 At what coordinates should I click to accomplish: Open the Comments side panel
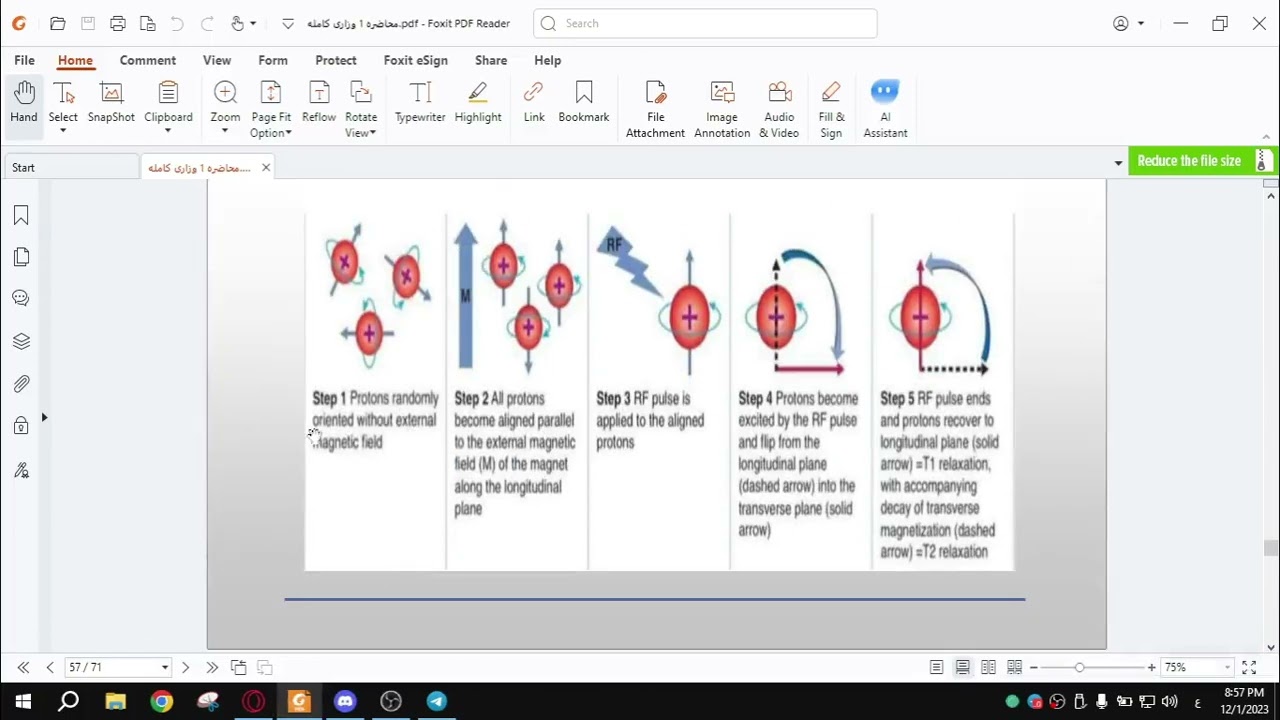[x=21, y=298]
